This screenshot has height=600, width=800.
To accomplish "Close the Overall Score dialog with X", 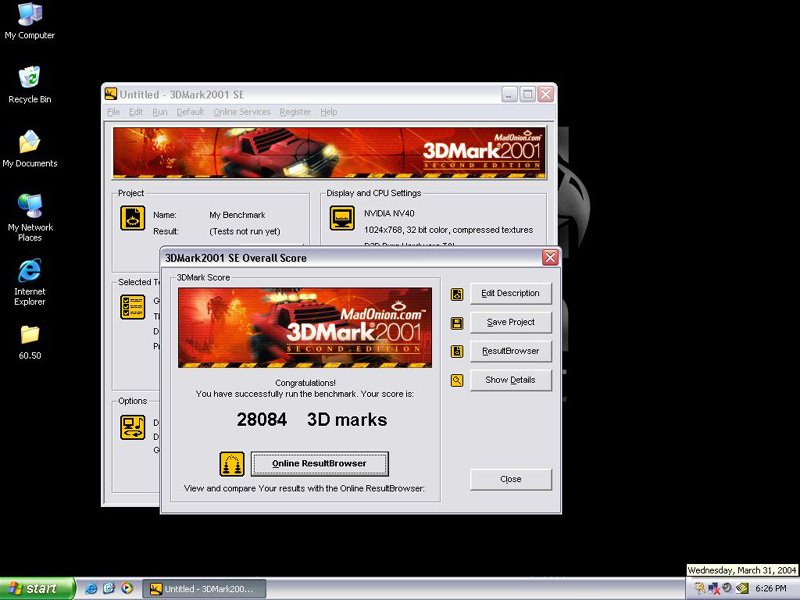I will pos(550,258).
